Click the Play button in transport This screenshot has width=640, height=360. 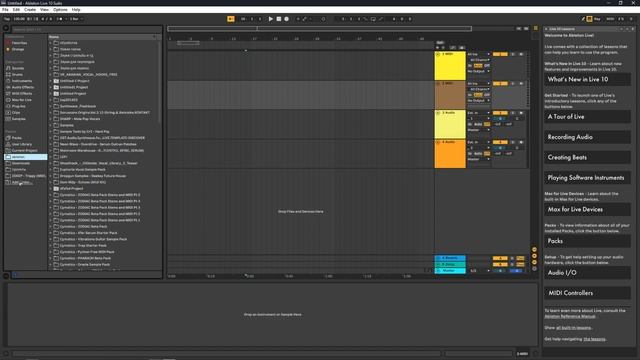271,19
